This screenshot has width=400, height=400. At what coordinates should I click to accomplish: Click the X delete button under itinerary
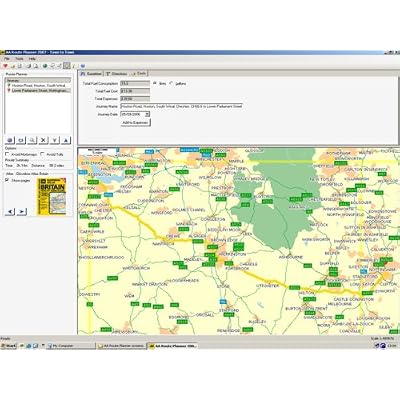(43, 140)
